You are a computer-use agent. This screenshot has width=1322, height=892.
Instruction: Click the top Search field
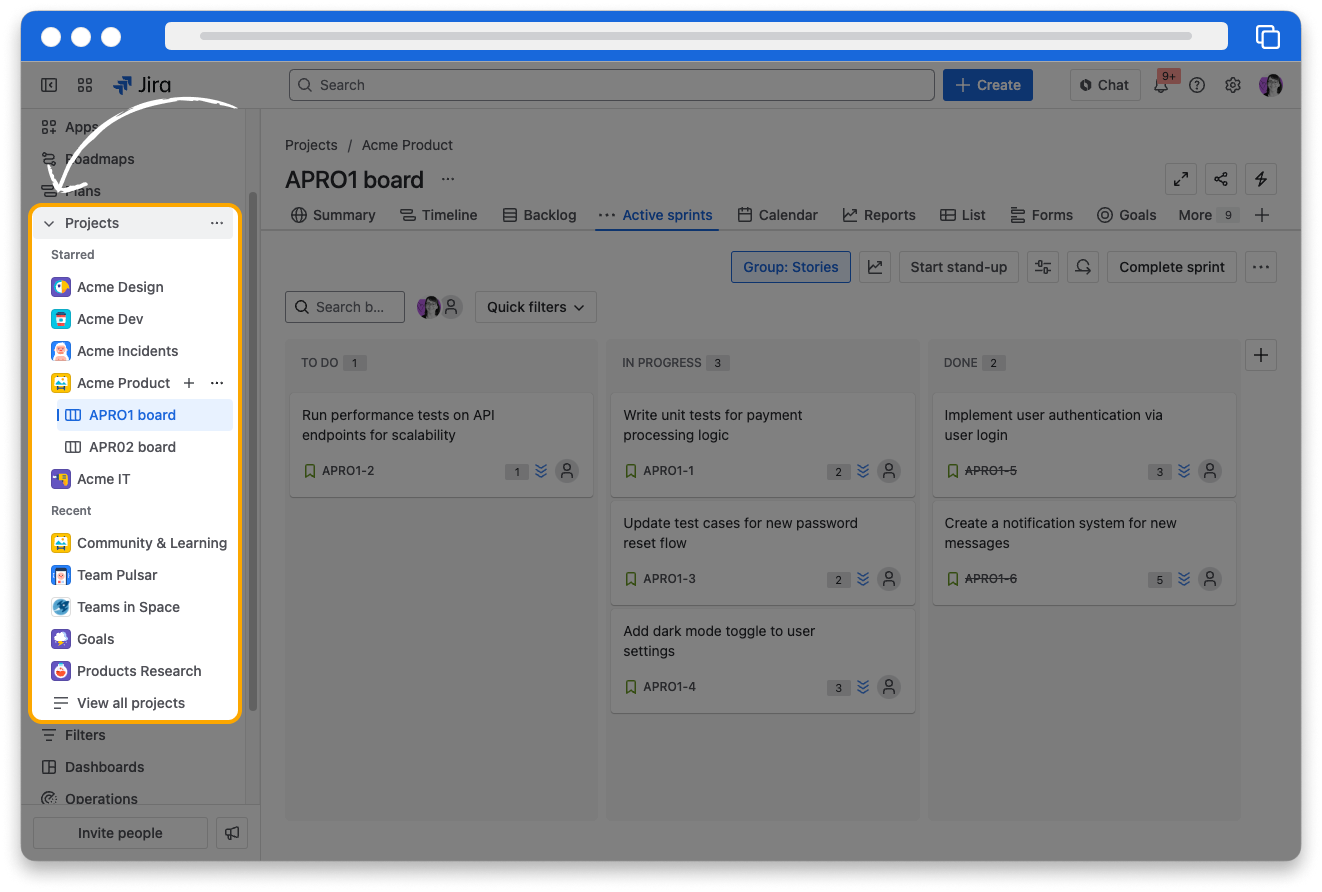612,85
